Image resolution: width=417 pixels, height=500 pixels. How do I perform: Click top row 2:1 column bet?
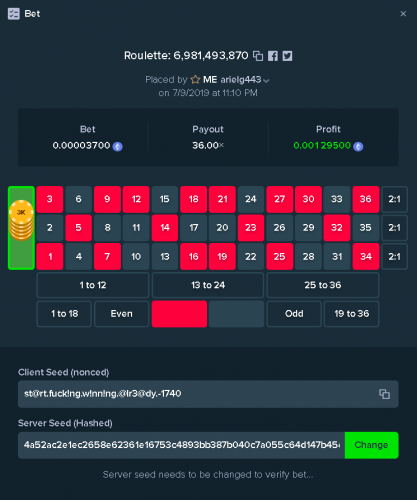[394, 199]
